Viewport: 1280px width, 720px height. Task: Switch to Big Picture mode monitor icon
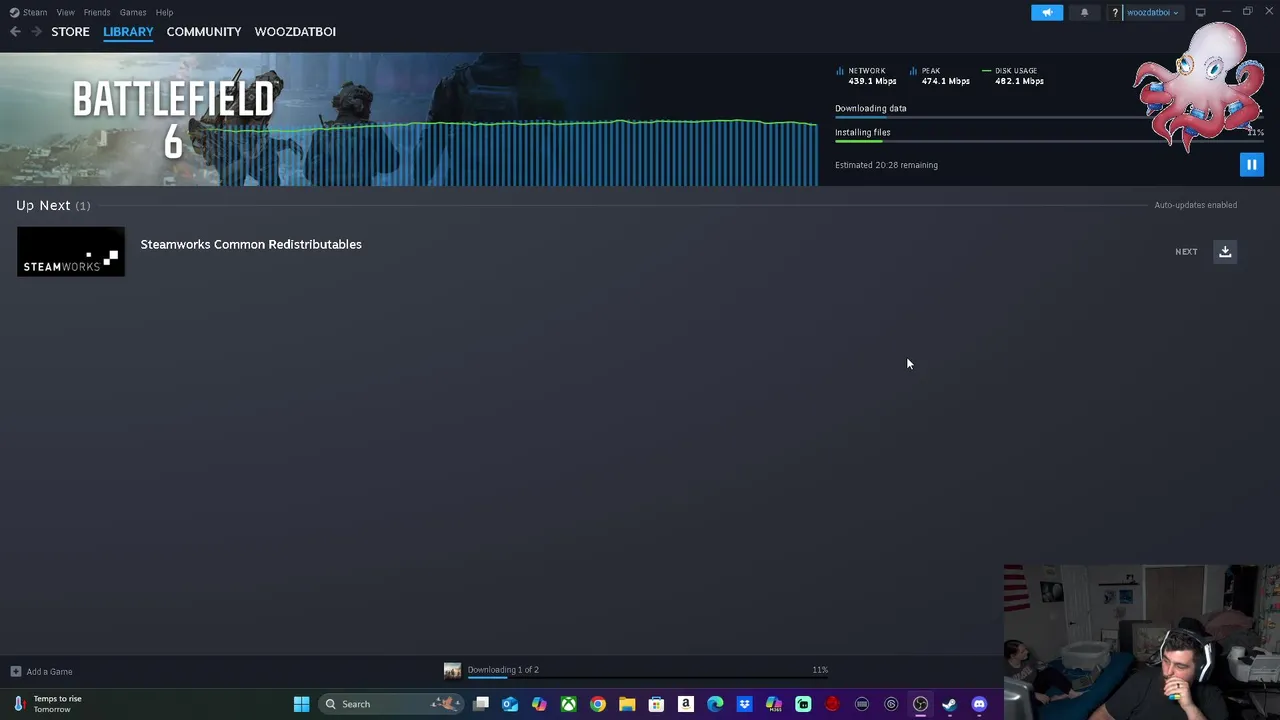coord(1200,13)
